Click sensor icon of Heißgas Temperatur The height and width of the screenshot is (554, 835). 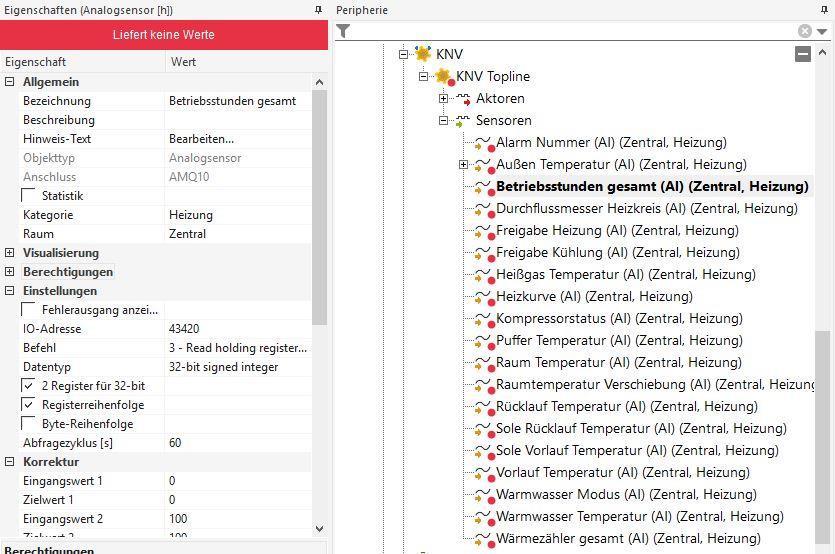click(484, 275)
